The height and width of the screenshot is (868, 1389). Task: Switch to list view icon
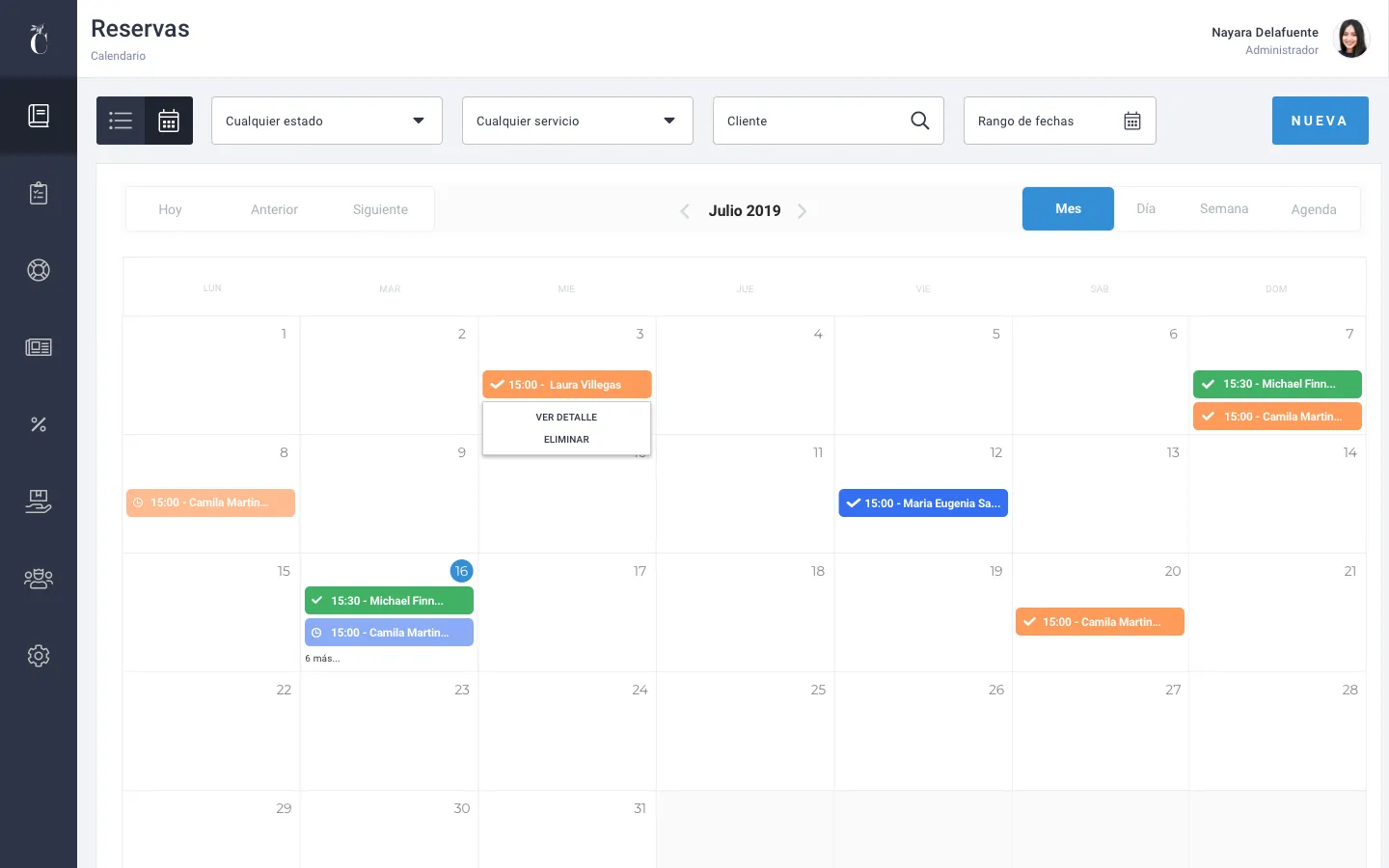[121, 121]
